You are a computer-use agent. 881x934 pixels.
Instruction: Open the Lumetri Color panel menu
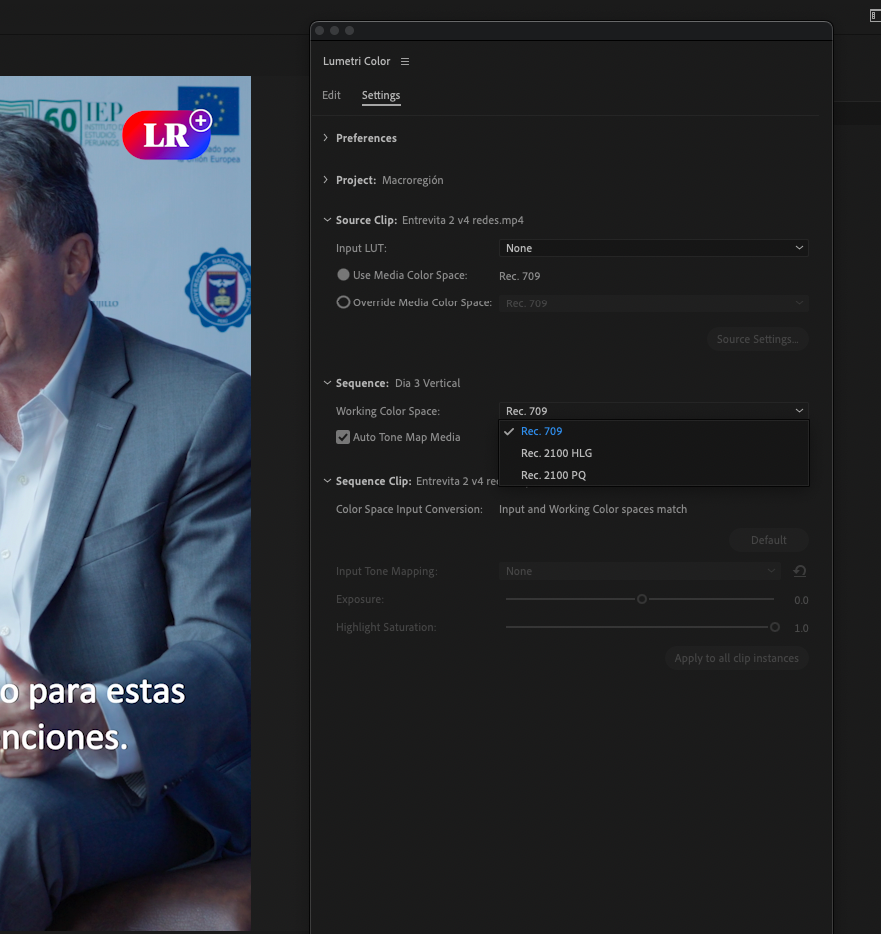405,61
